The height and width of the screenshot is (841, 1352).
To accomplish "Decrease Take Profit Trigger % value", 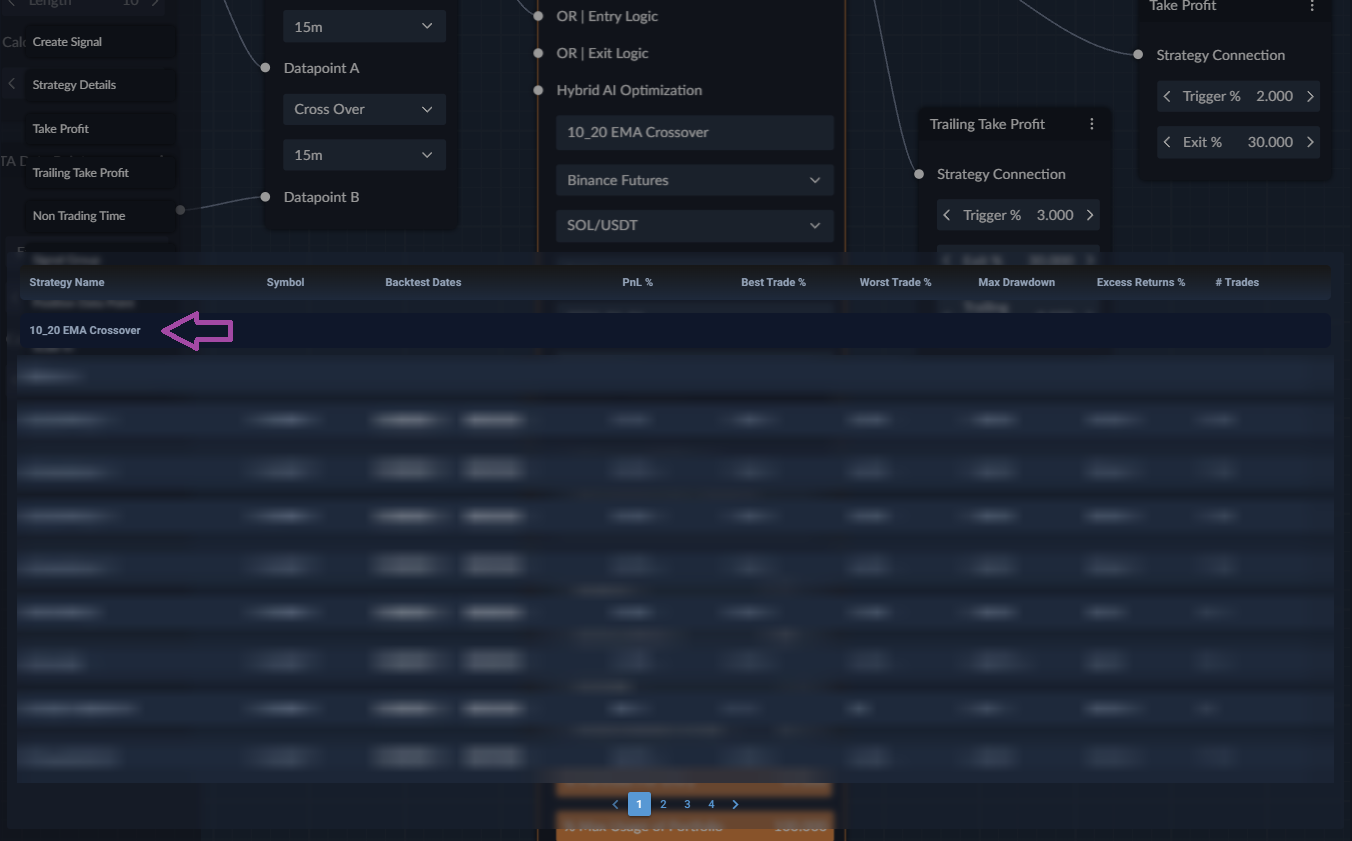I will coord(1167,96).
